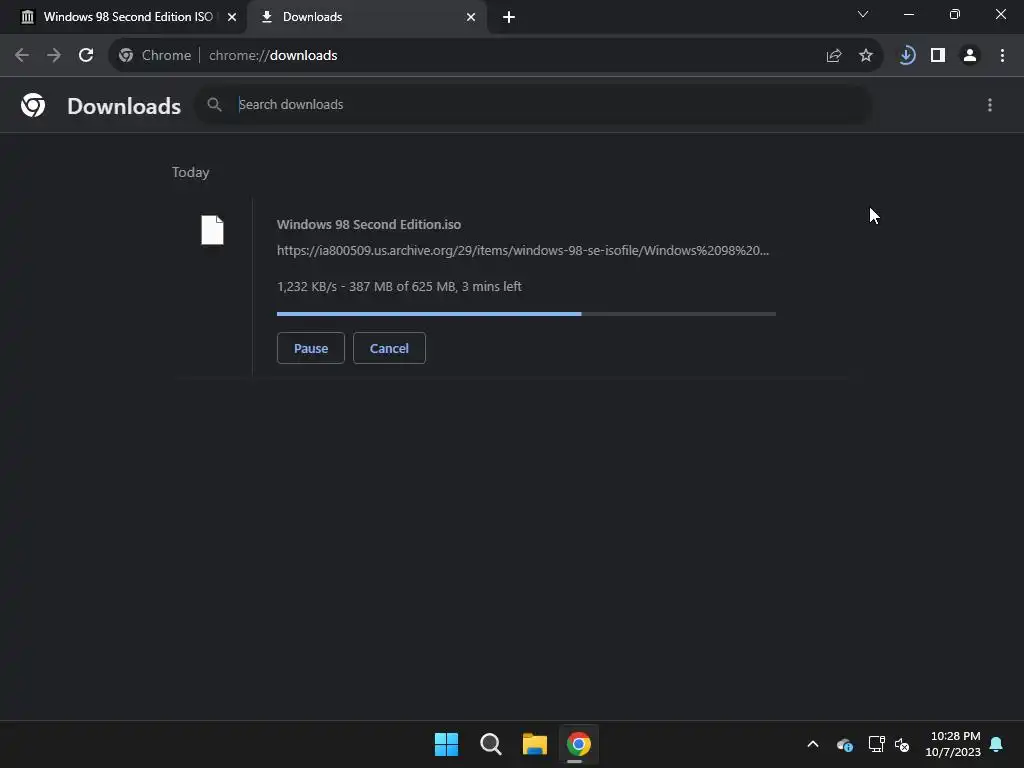Reload the downloads page
This screenshot has height=768, width=1024.
point(86,56)
